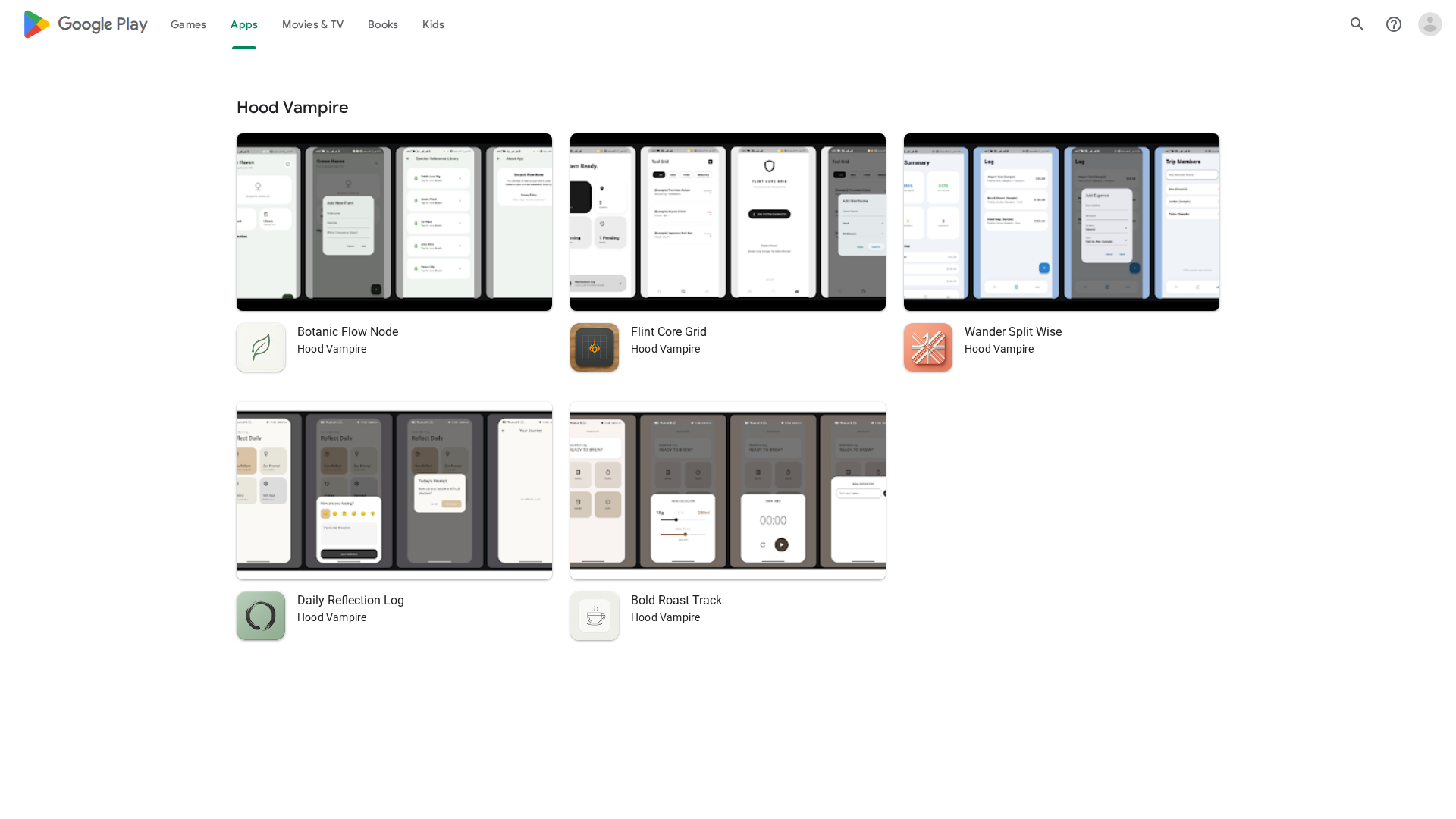
Task: Open the Help center question mark icon
Action: coord(1393,24)
